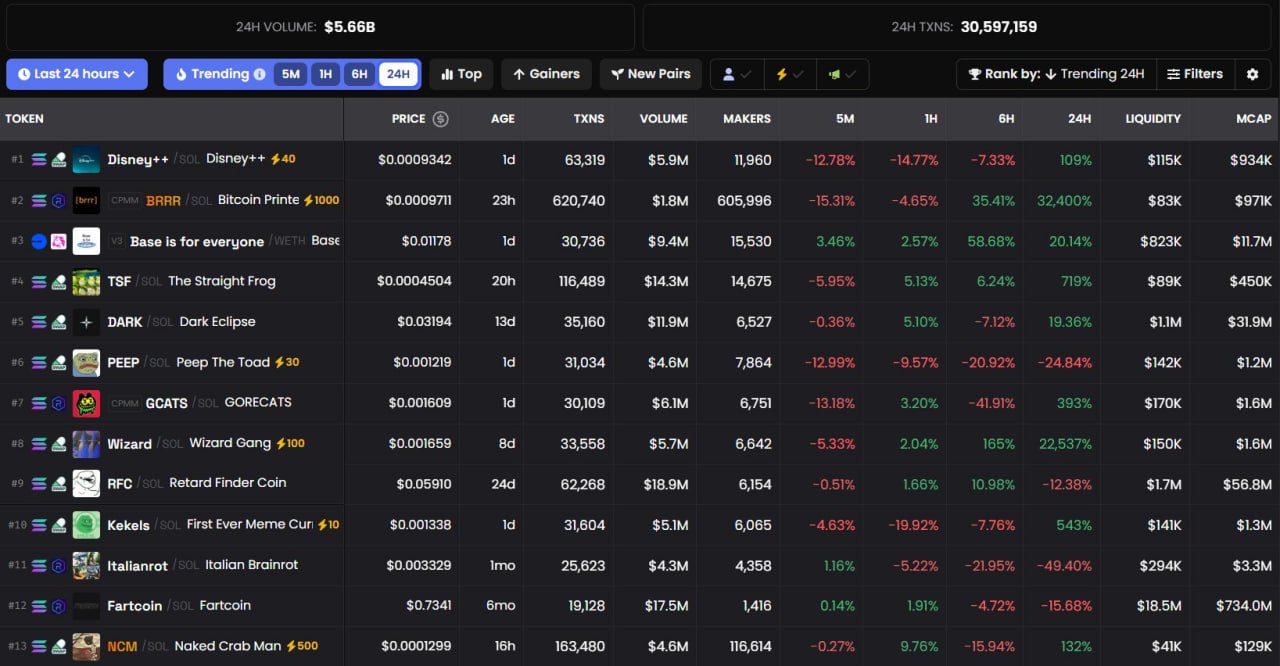Viewport: 1280px width, 666px height.
Task: Select the 5M trending timeframe
Action: (x=291, y=74)
